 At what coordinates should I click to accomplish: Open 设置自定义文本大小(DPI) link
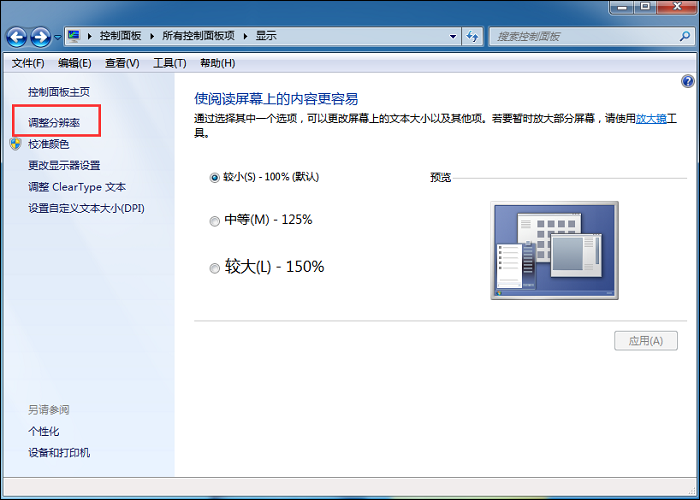[86, 208]
